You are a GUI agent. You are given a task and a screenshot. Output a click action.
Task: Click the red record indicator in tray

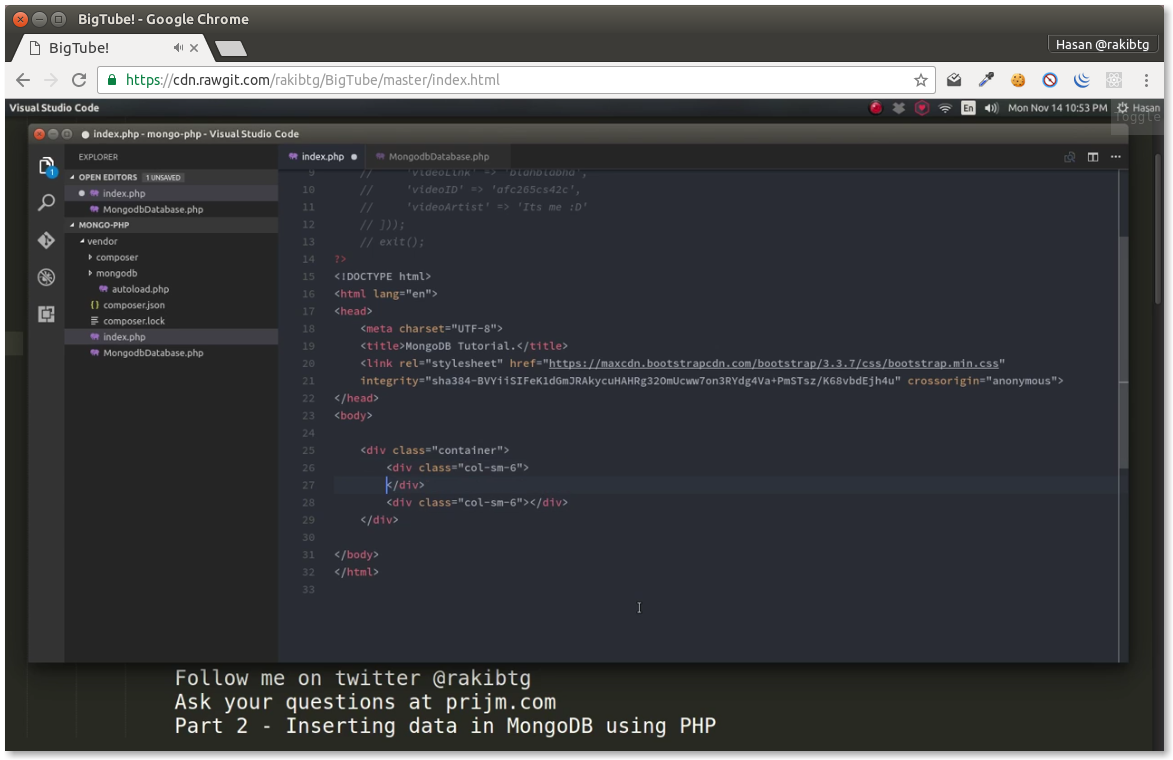point(875,108)
